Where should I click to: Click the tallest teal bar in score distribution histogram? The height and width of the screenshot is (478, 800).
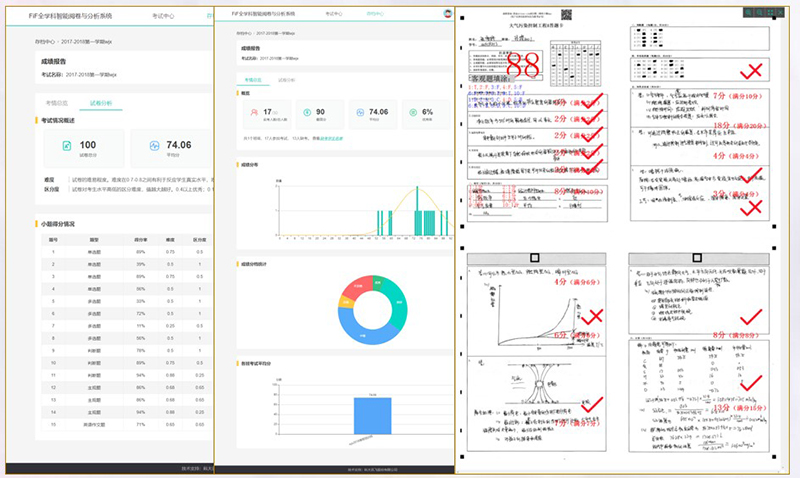tap(417, 211)
